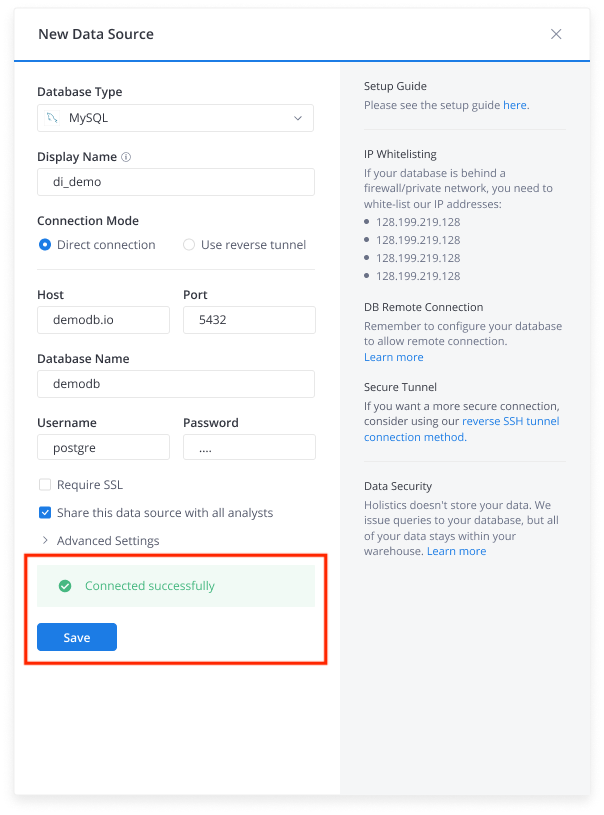
Task: Click Learn more under DB Remote Connection
Action: pyautogui.click(x=393, y=356)
